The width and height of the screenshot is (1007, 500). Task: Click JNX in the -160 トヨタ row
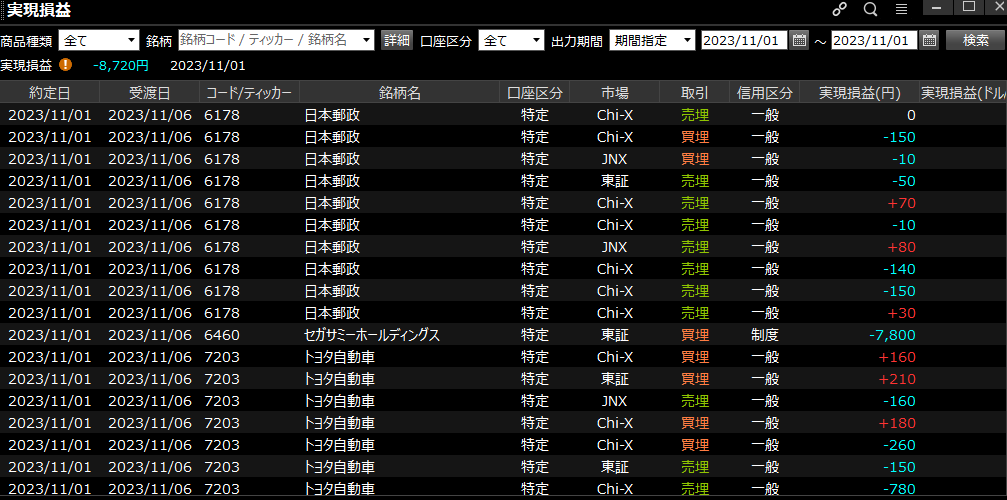[x=615, y=401]
